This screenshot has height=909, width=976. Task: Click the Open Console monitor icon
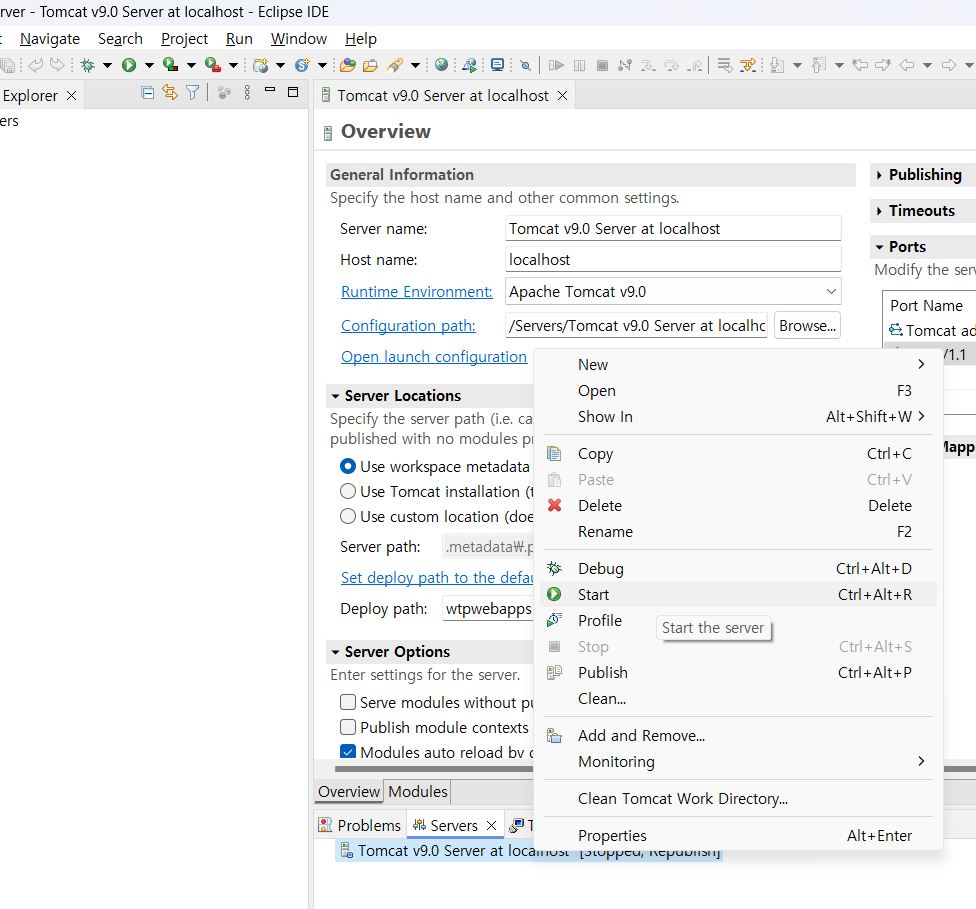click(497, 65)
